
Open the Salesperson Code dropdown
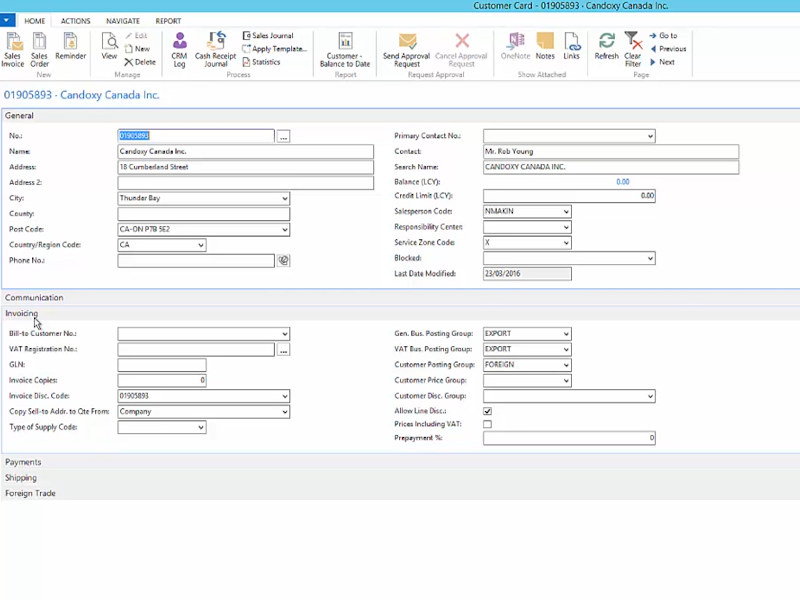click(566, 212)
